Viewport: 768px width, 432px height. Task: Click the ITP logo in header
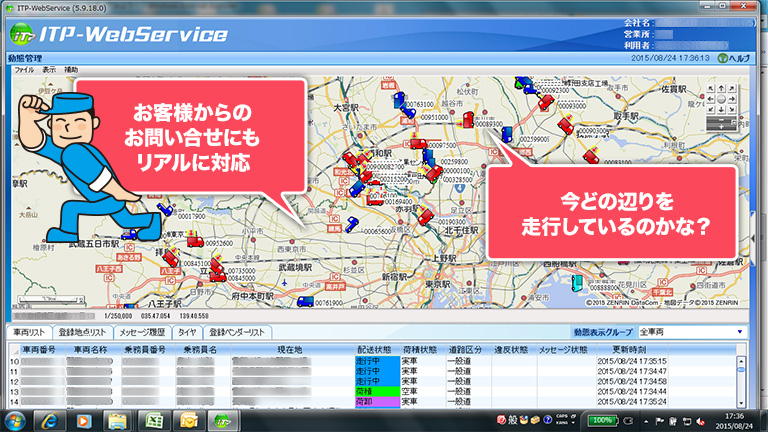click(22, 34)
